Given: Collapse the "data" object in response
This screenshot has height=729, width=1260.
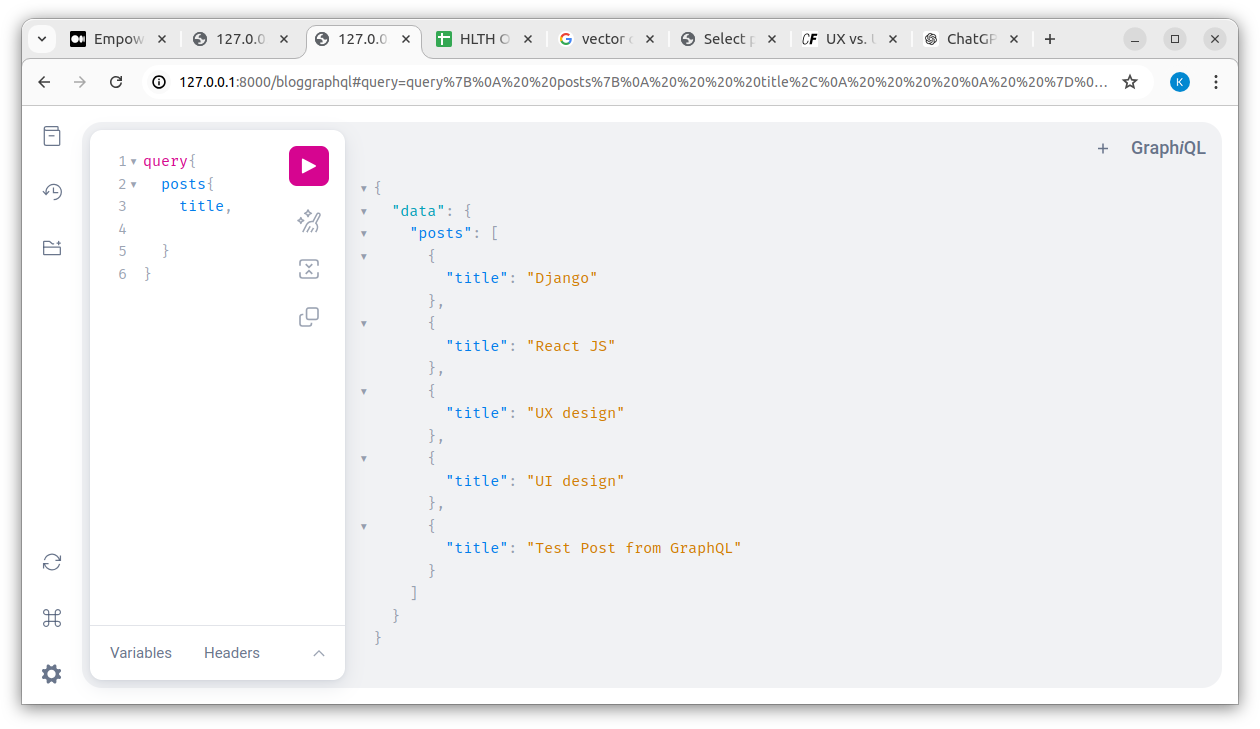Looking at the screenshot, I should tap(364, 211).
